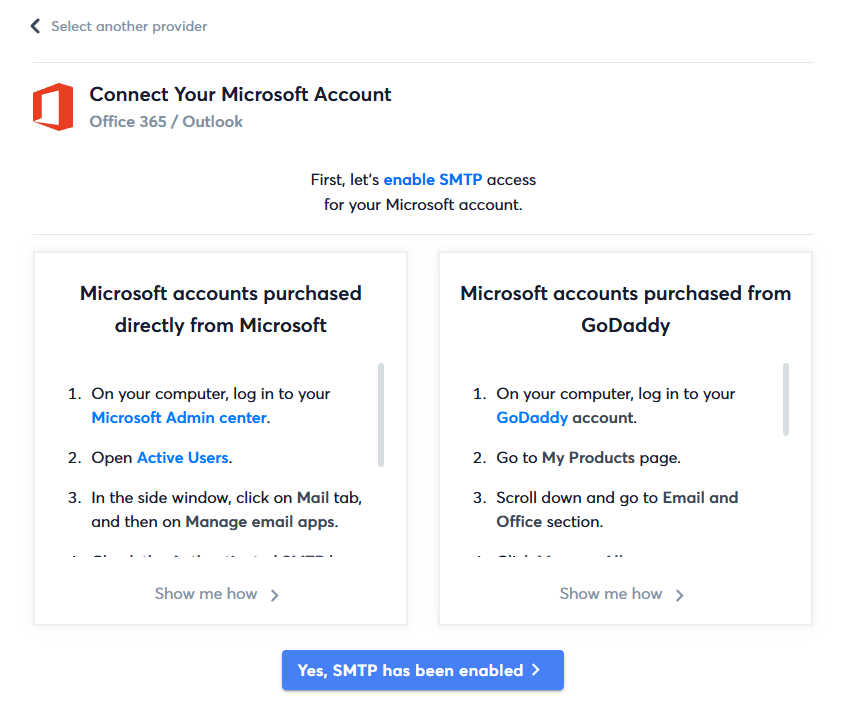
Task: Expand Show me how chevron in Microsoft card
Action: point(275,595)
